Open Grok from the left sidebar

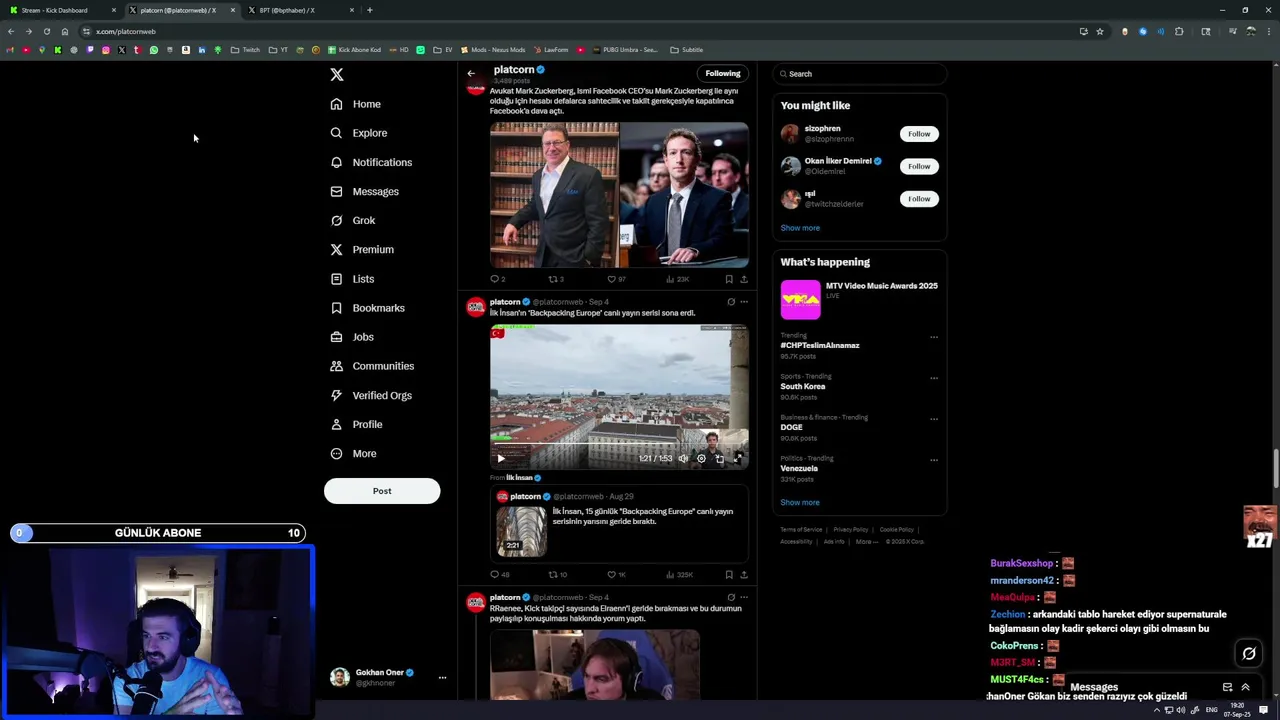pyautogui.click(x=353, y=220)
